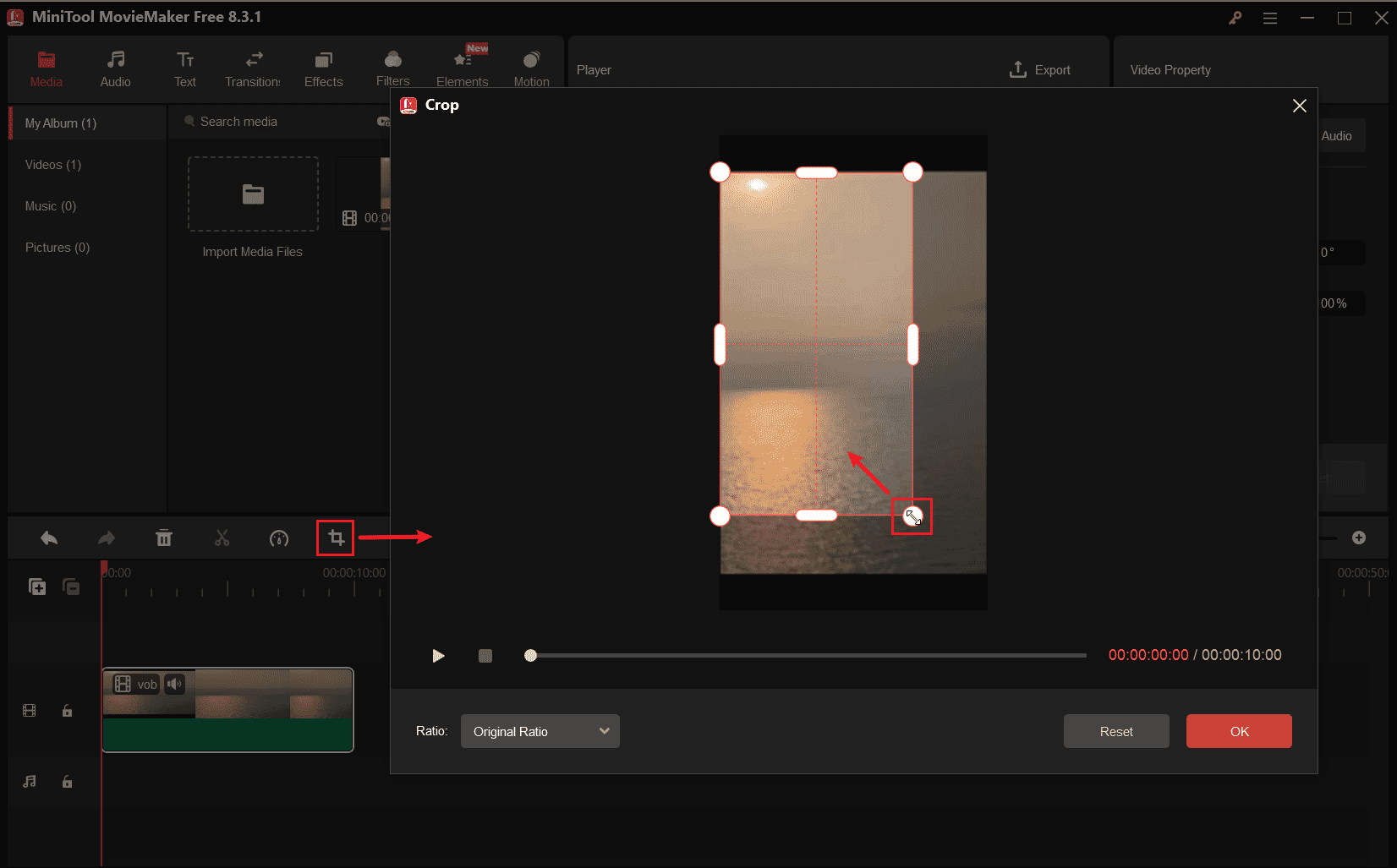Open the Media tab

46,69
